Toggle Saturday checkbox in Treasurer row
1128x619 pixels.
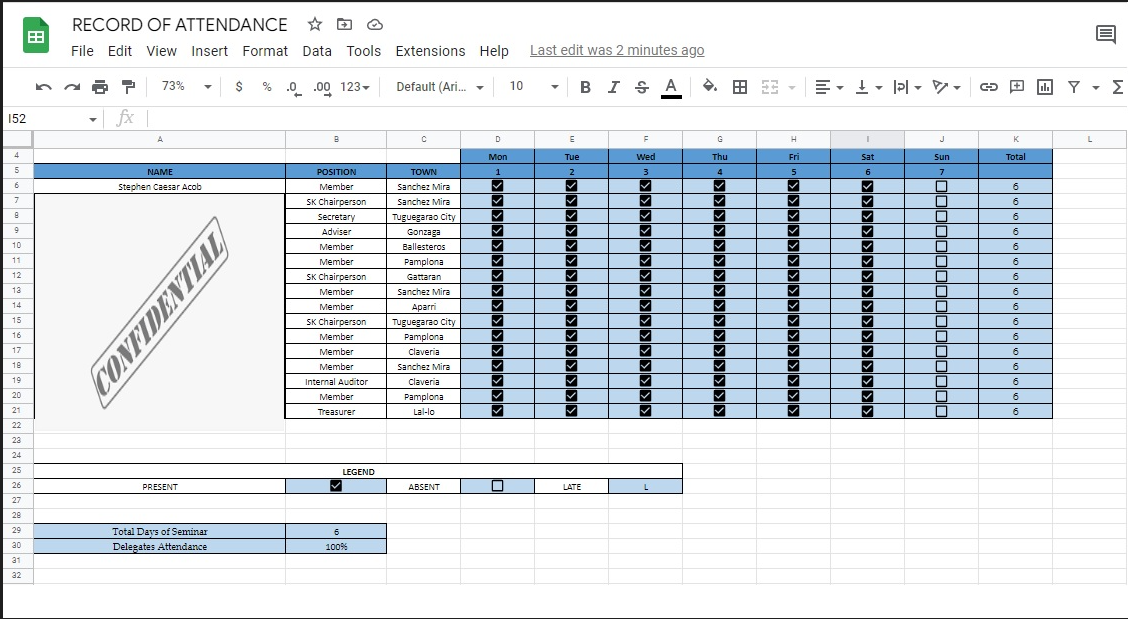point(867,411)
